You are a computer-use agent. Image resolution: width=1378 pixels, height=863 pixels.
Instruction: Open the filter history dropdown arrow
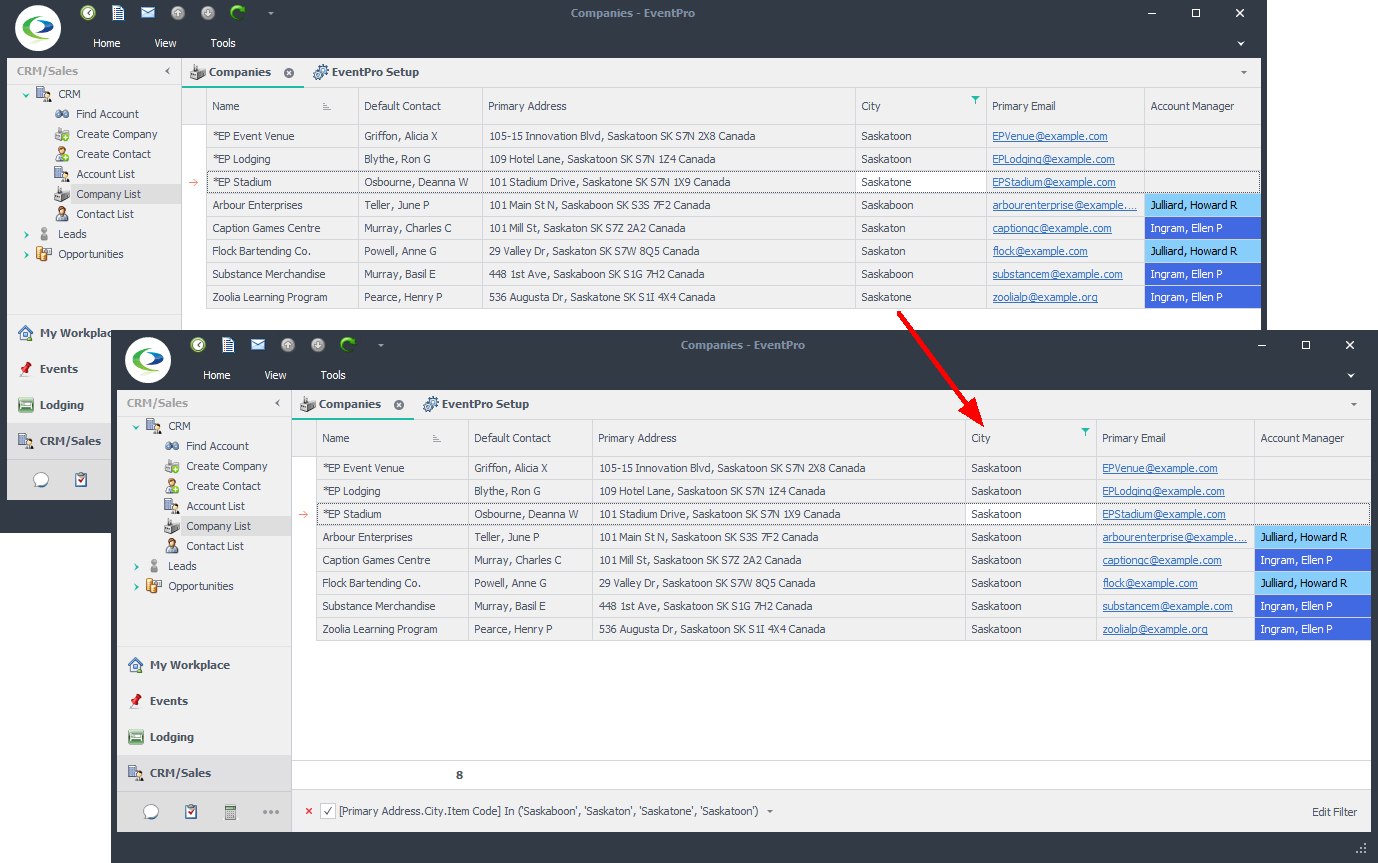770,811
